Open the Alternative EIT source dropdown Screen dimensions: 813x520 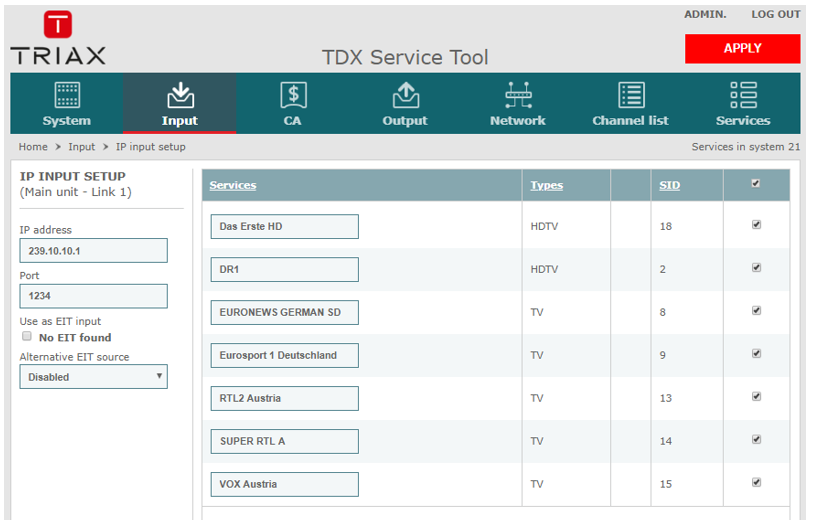(93, 377)
